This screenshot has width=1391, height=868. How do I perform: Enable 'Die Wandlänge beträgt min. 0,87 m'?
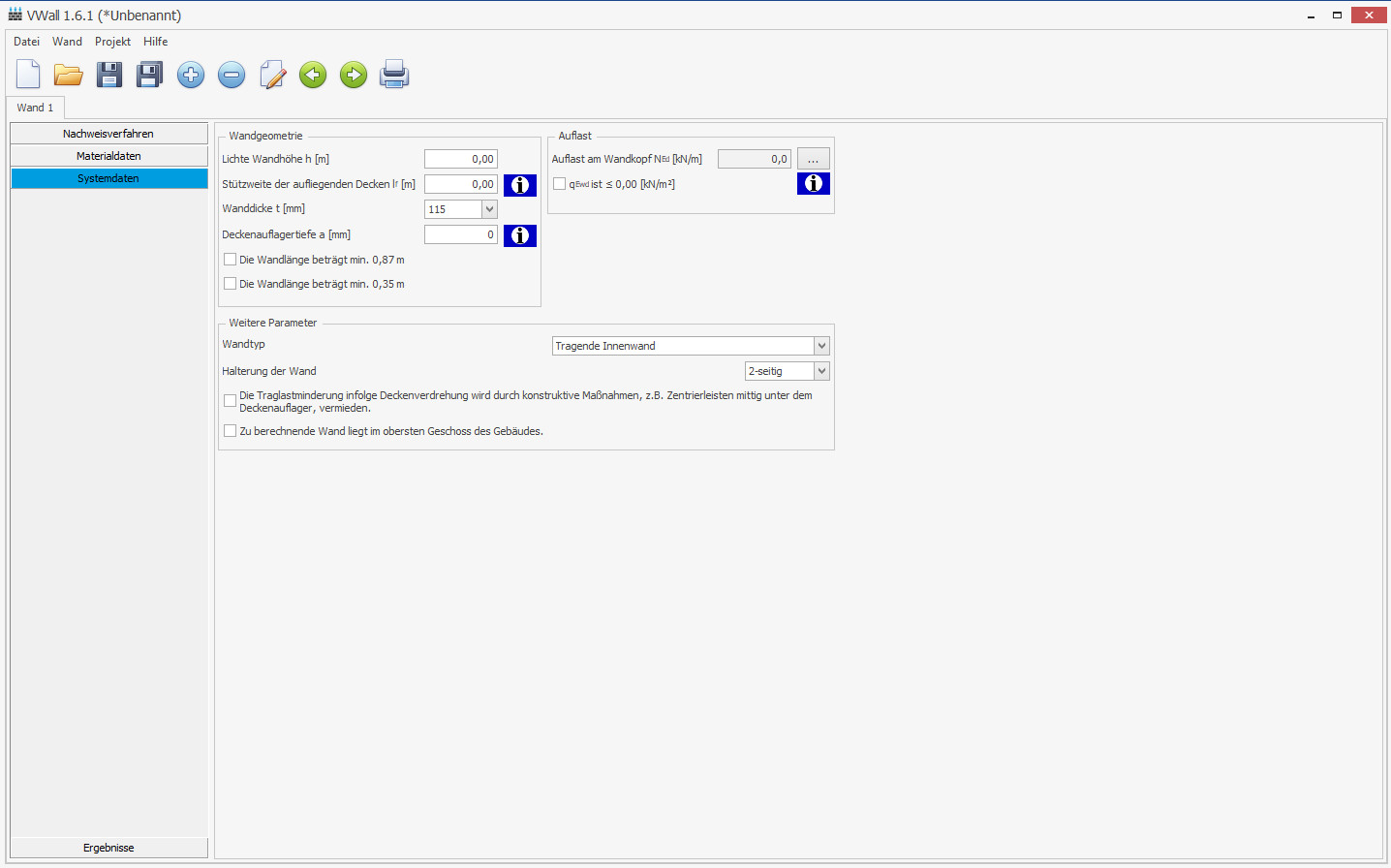(230, 260)
